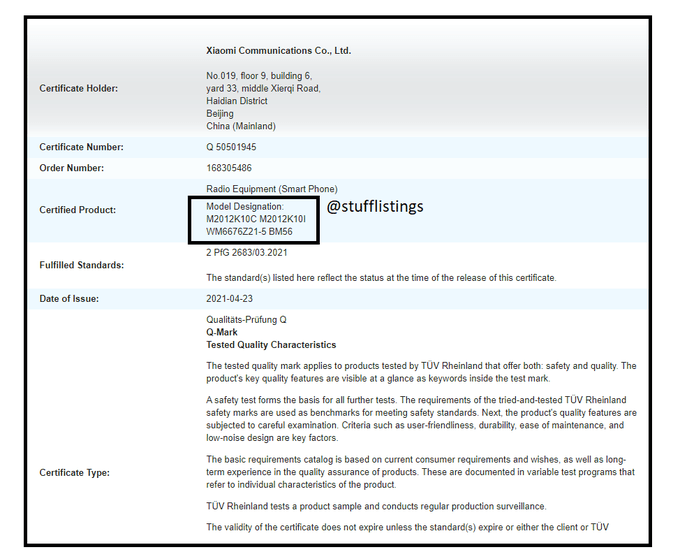Click certificate number Q 50501945
Screen dimensions: 680x552
pos(231,147)
